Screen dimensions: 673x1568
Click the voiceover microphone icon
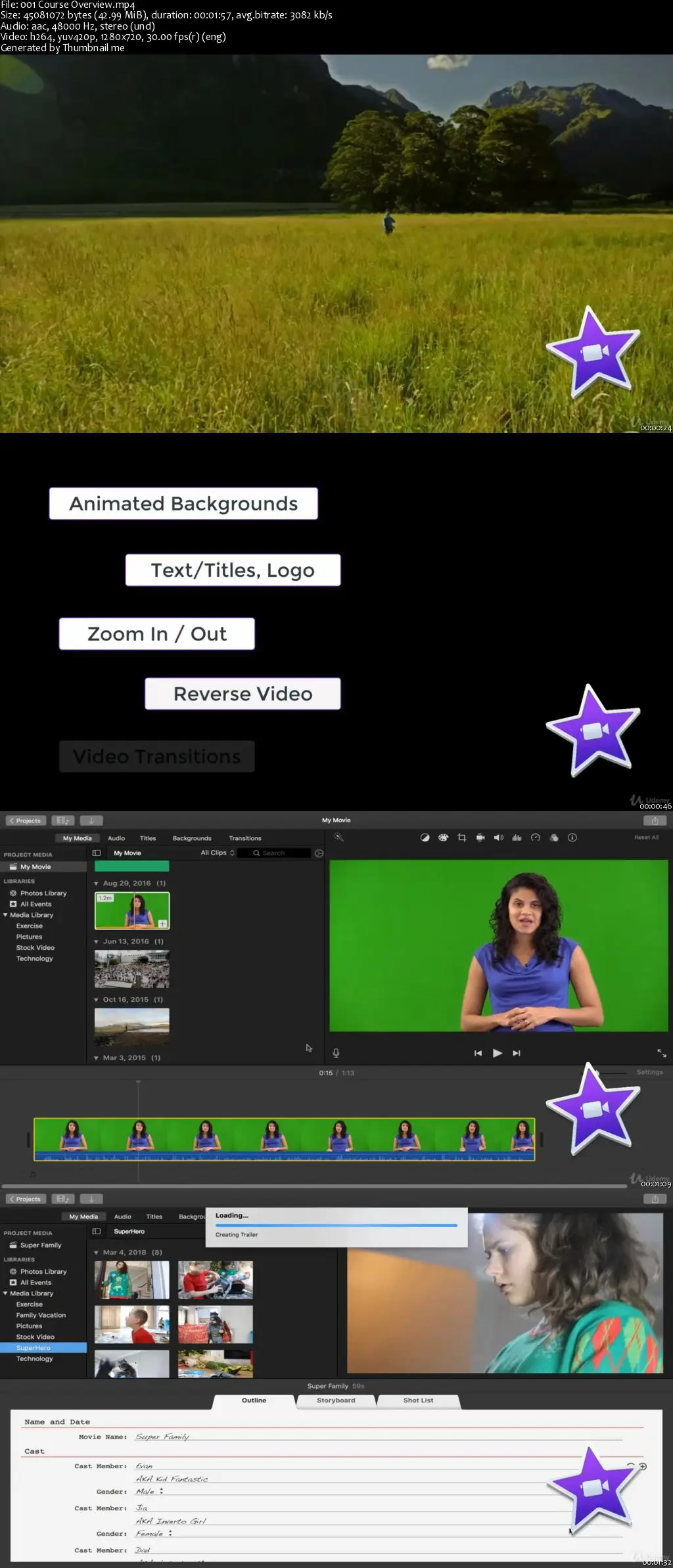[x=336, y=1053]
